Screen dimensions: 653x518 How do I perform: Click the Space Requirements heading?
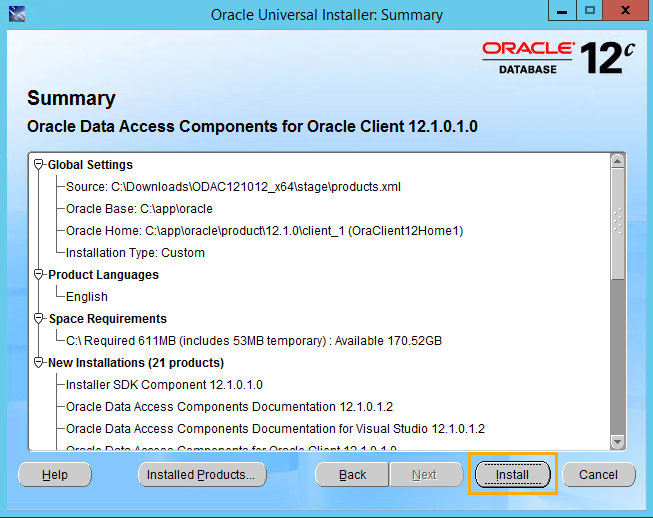(107, 319)
